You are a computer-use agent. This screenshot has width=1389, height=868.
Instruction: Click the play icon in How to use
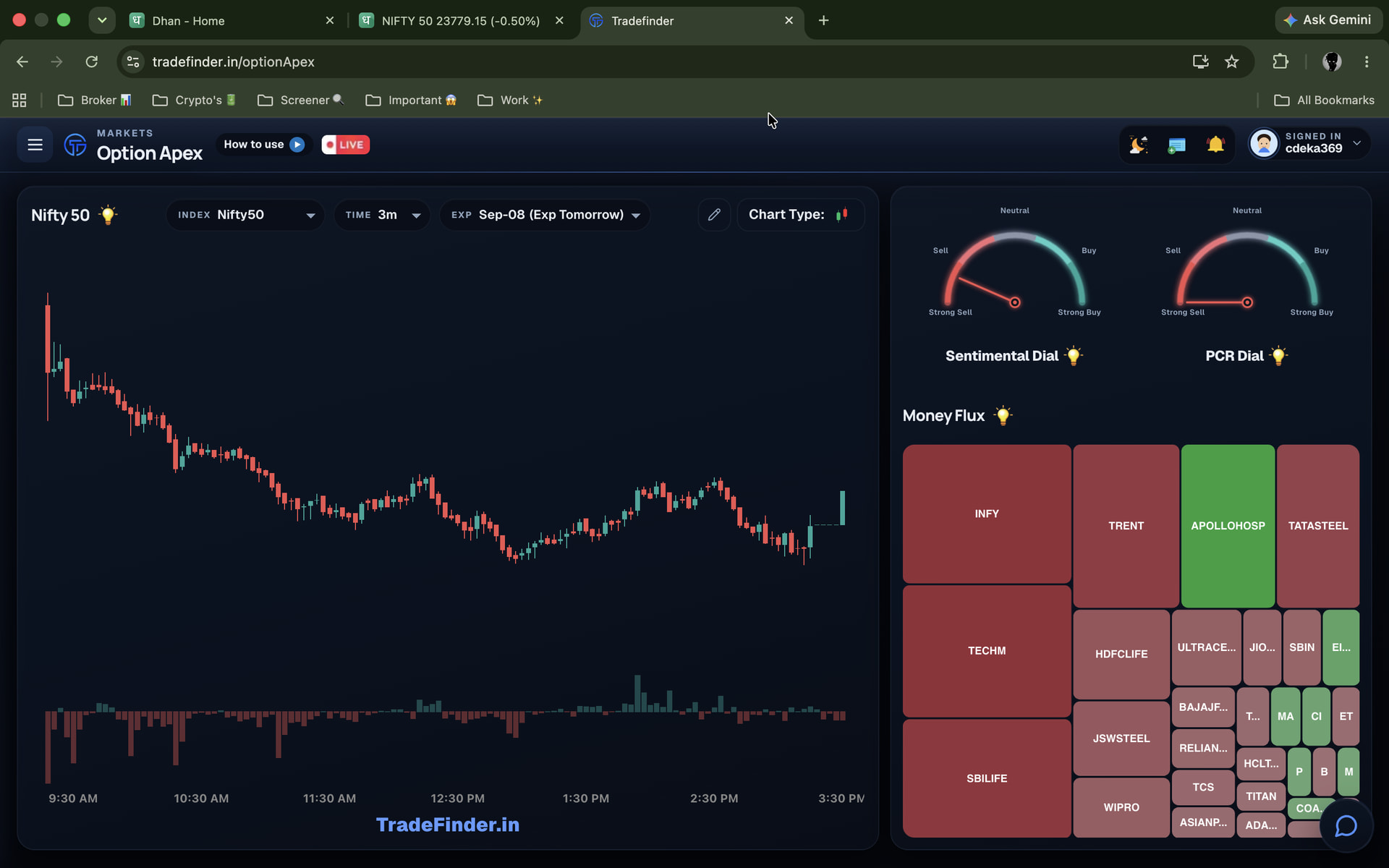[297, 145]
